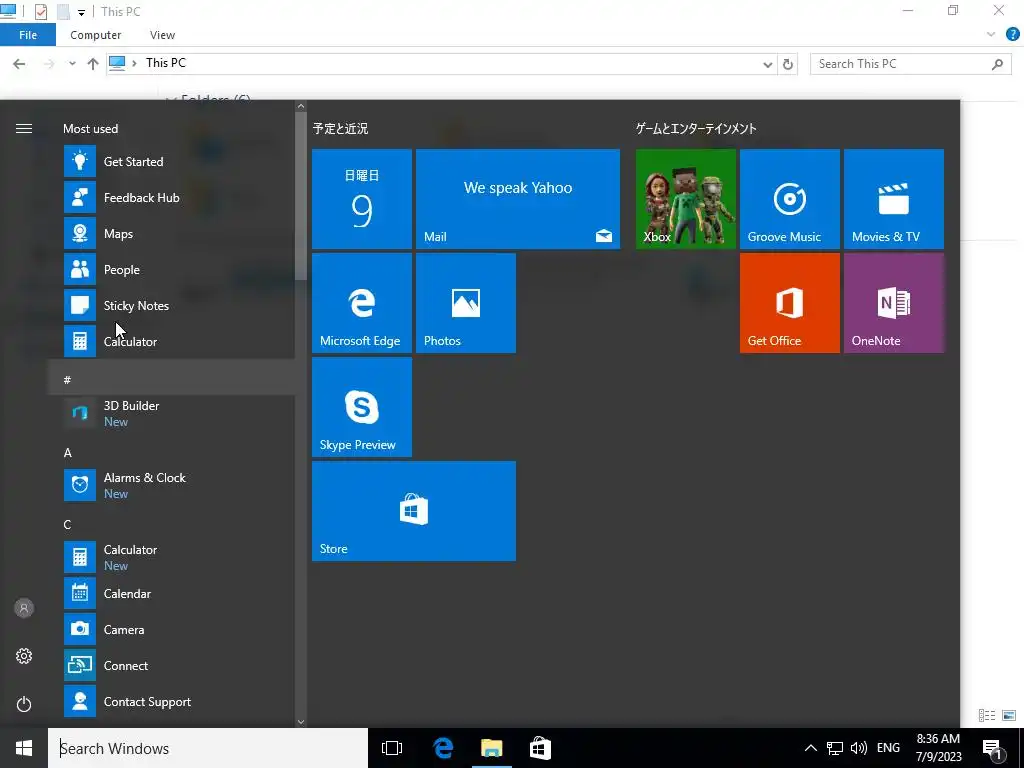Launch Microsoft Edge tile
Viewport: 1024px width, 768px height.
click(362, 303)
